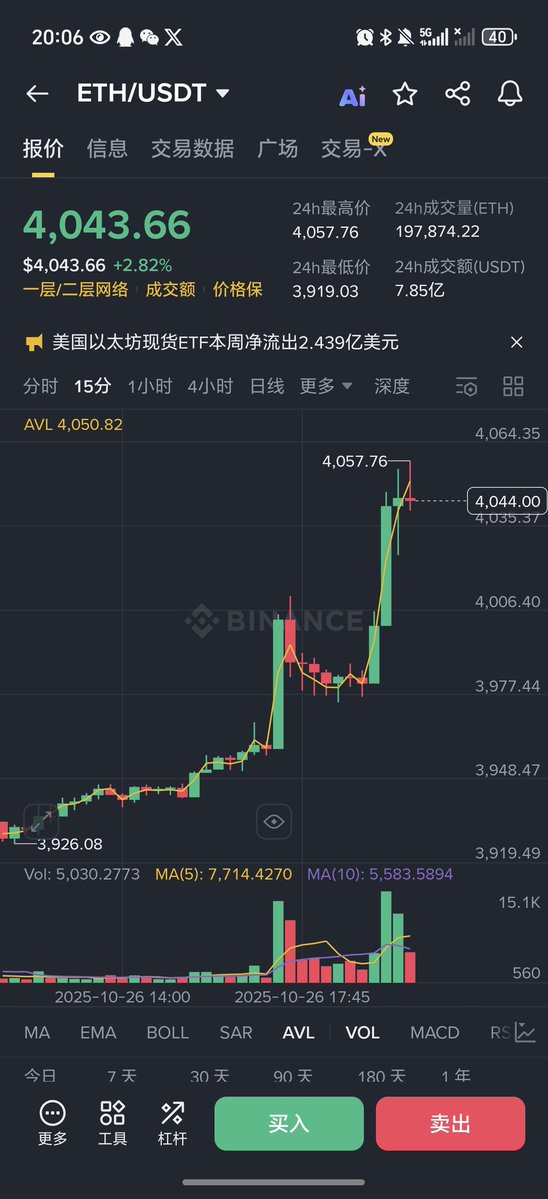548x1199 pixels.
Task: Open chart settings icon beside 深度
Action: point(466,386)
